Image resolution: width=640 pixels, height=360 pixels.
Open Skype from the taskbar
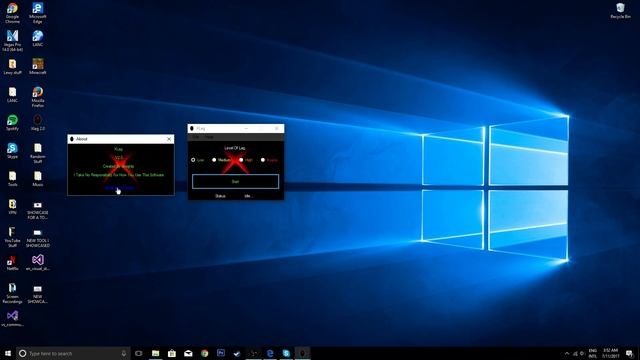(286, 353)
